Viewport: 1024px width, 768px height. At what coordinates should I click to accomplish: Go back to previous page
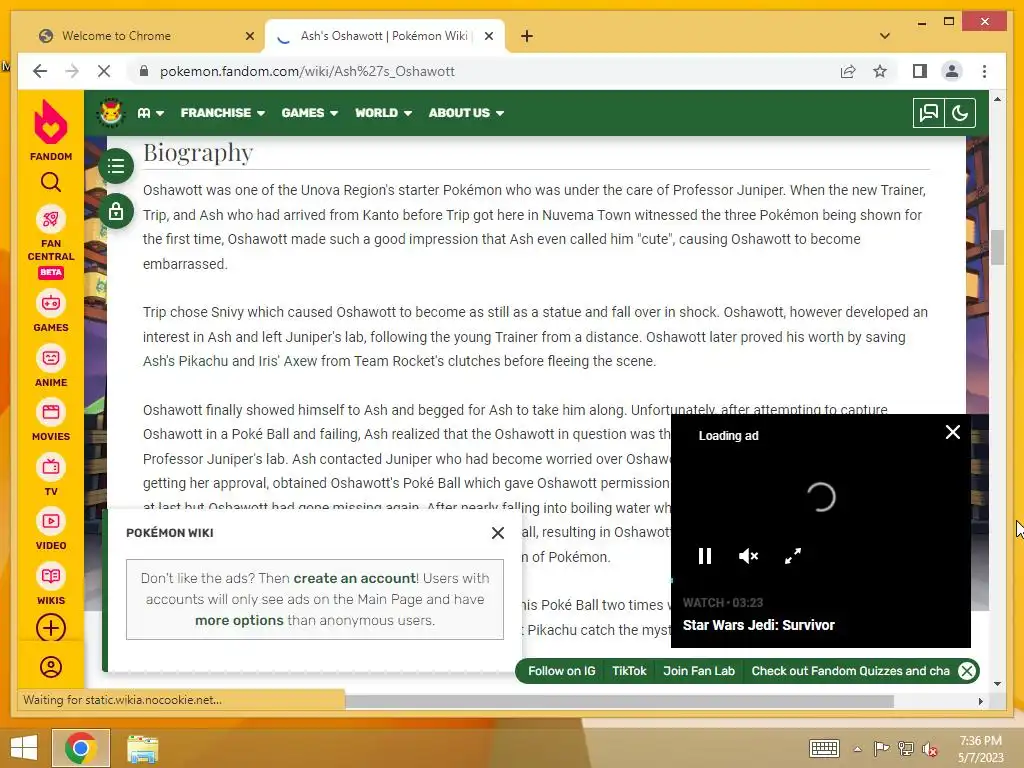pyautogui.click(x=40, y=71)
